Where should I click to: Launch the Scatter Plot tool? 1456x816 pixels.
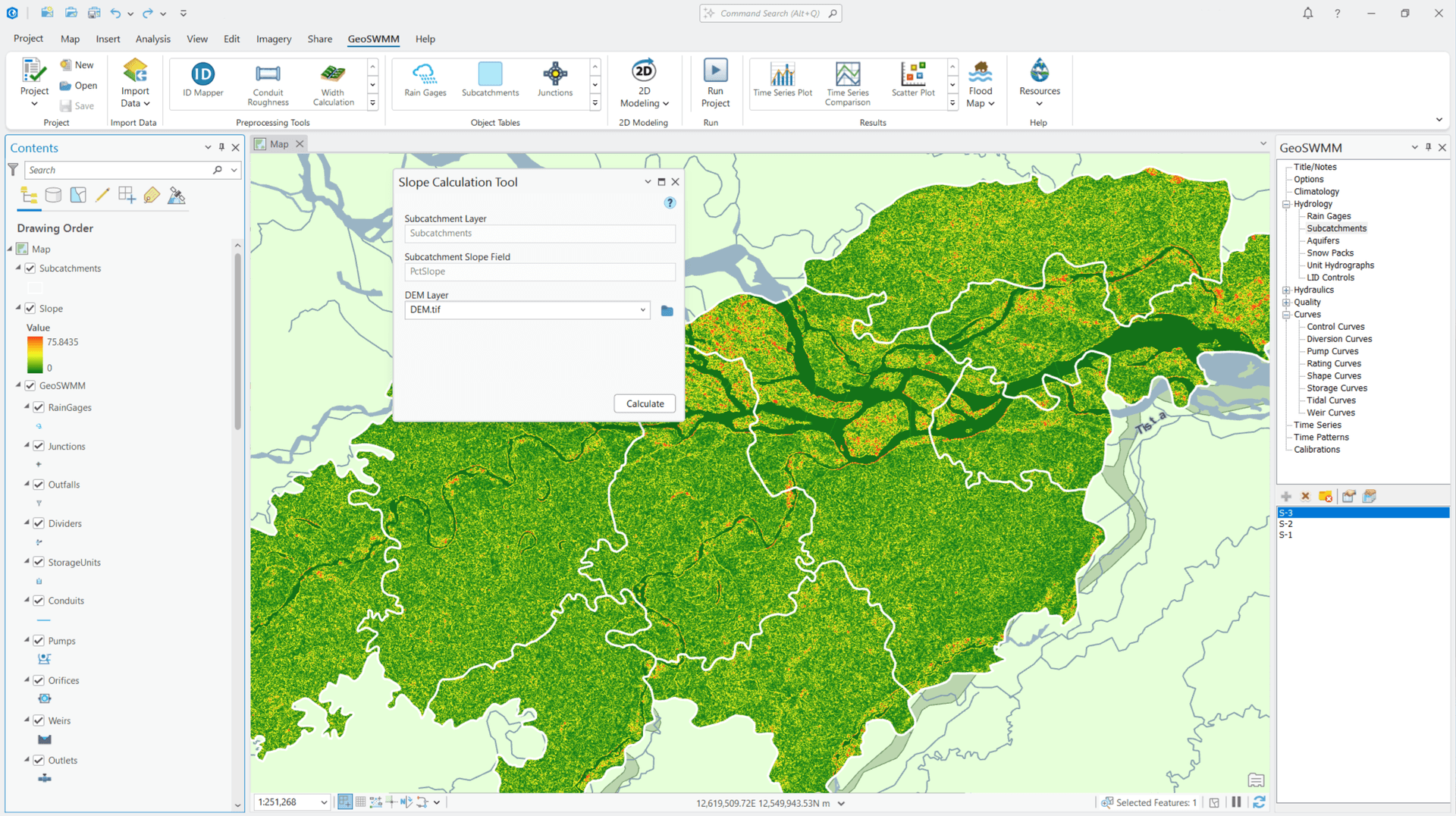coord(913,81)
